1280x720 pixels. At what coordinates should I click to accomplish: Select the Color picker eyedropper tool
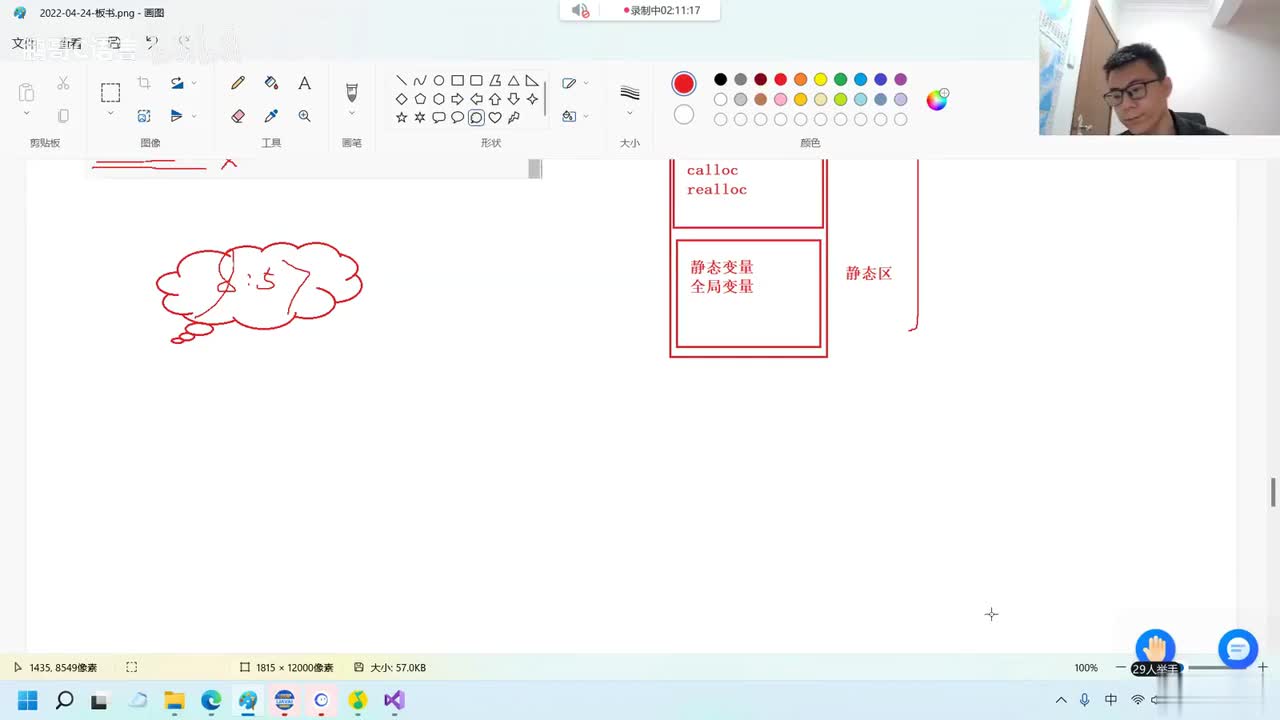271,116
